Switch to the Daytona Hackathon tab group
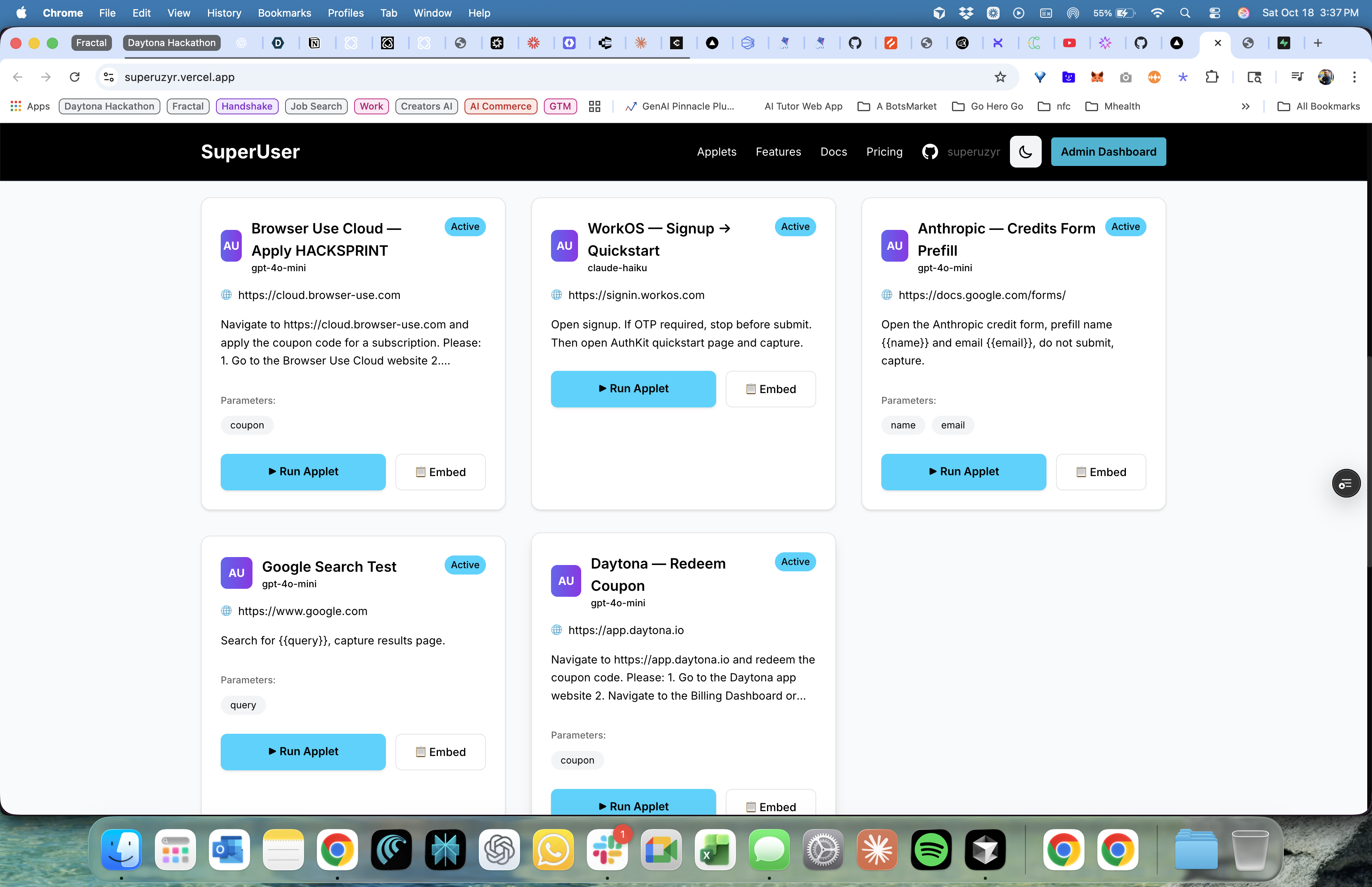 coord(171,42)
